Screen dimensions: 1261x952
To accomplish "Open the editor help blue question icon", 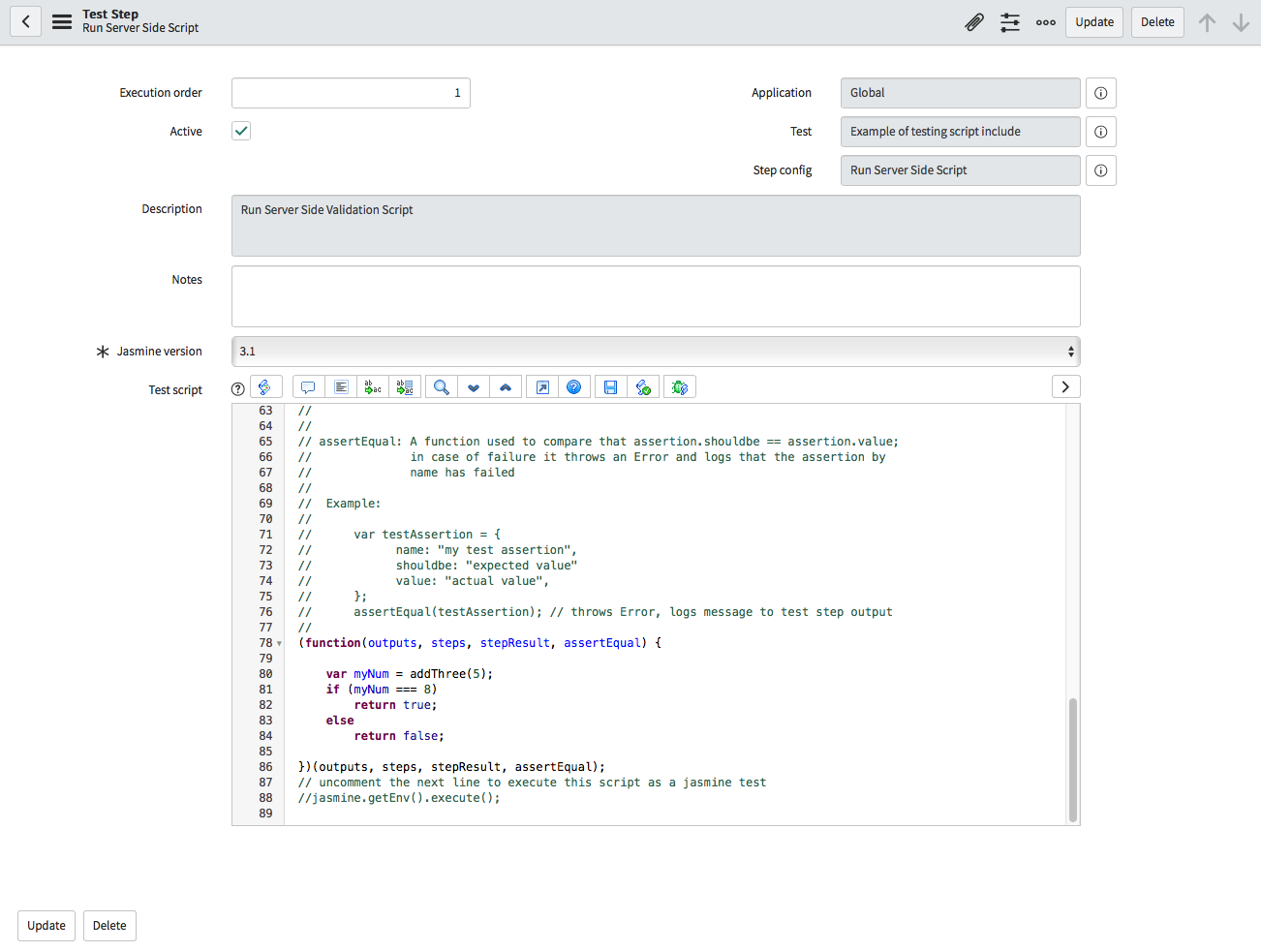I will [x=574, y=387].
